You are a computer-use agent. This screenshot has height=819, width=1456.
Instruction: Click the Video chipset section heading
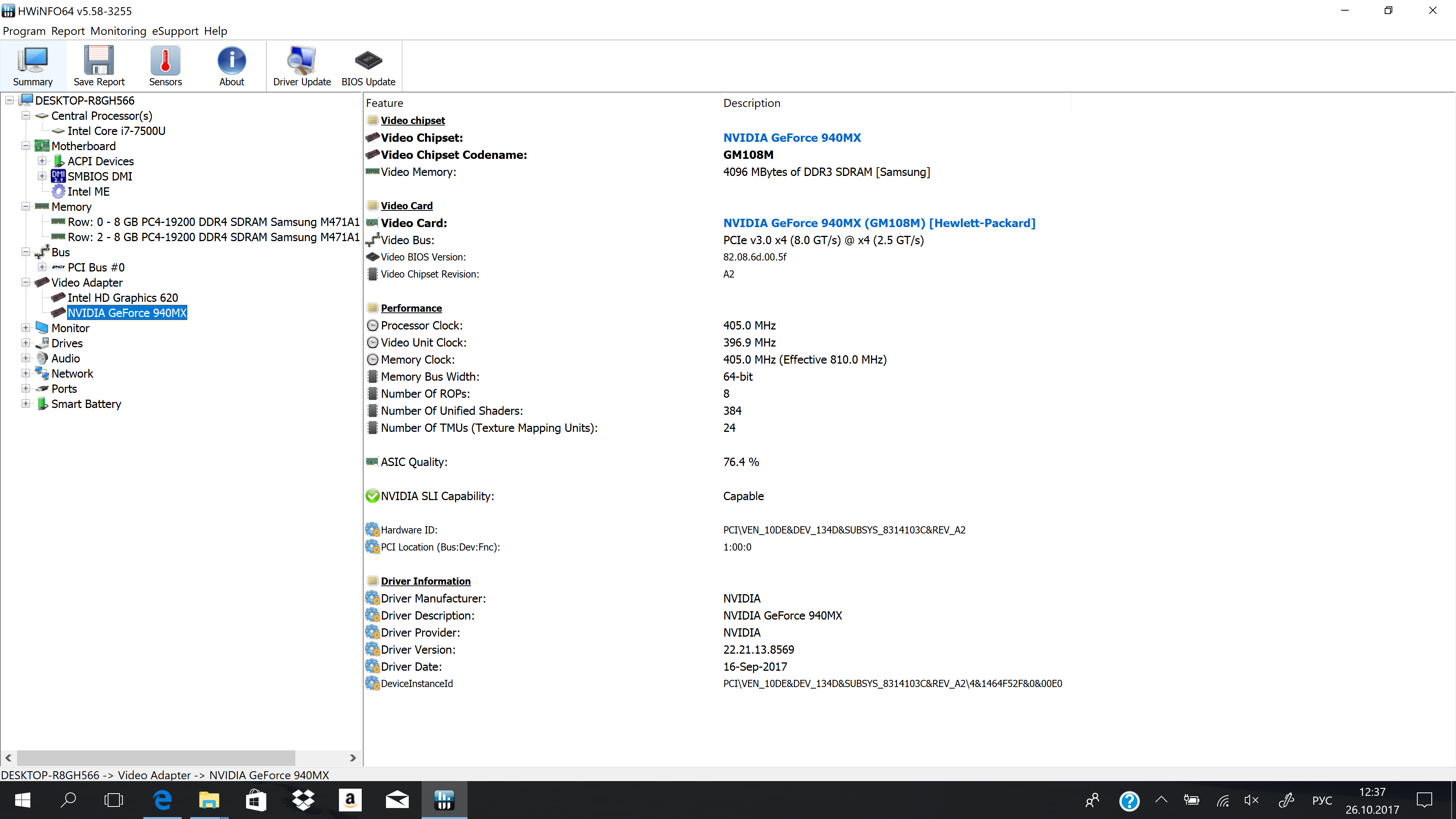(413, 121)
